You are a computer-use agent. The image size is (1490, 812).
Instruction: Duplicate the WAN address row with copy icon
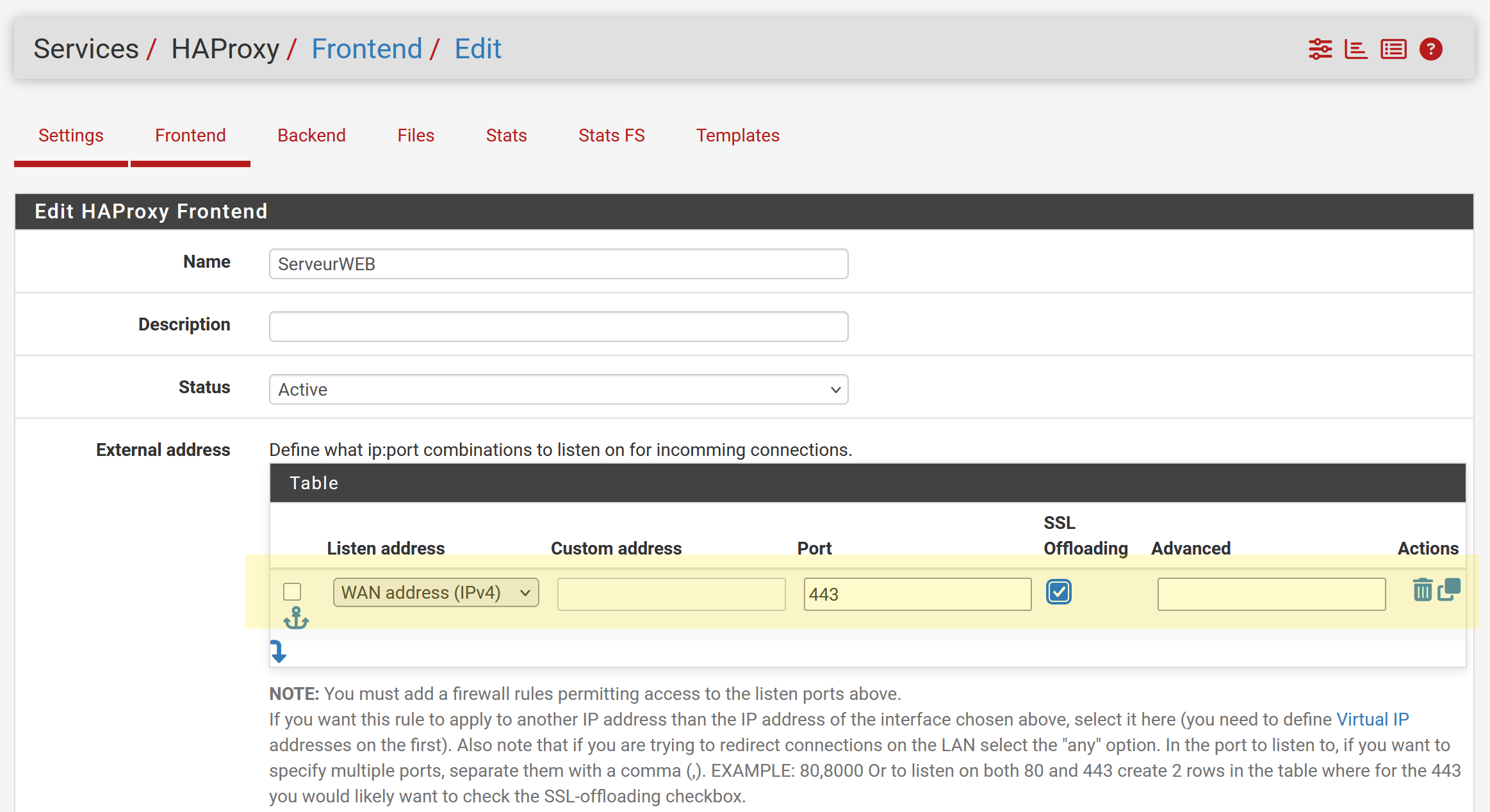click(1449, 589)
